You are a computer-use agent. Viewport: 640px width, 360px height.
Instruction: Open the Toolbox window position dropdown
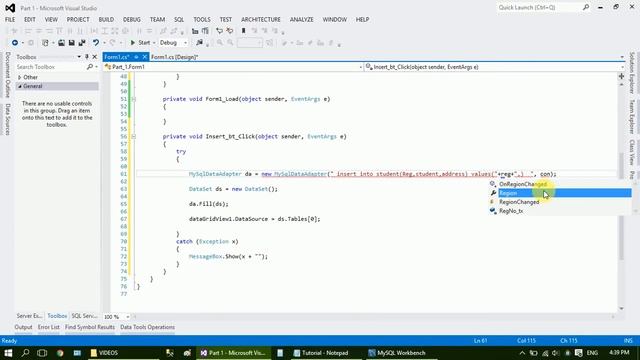click(x=79, y=57)
